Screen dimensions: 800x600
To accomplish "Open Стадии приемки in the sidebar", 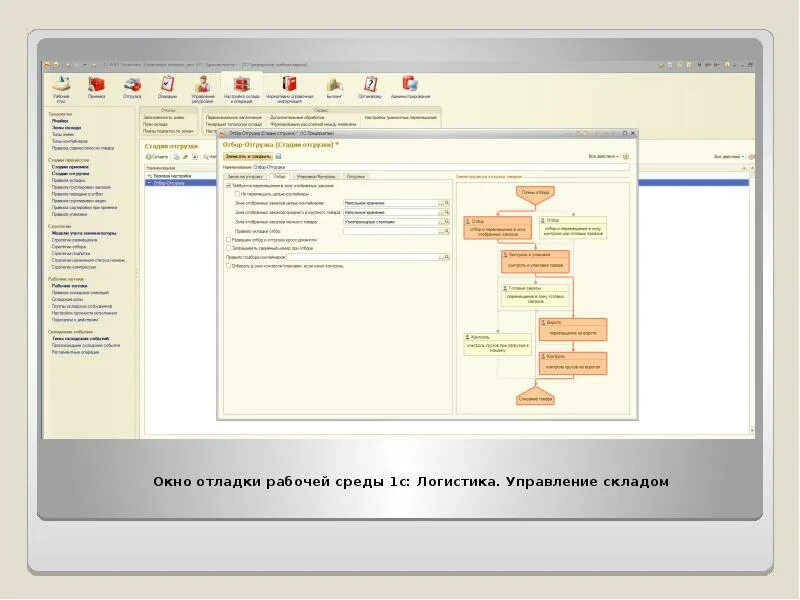I will click(70, 167).
